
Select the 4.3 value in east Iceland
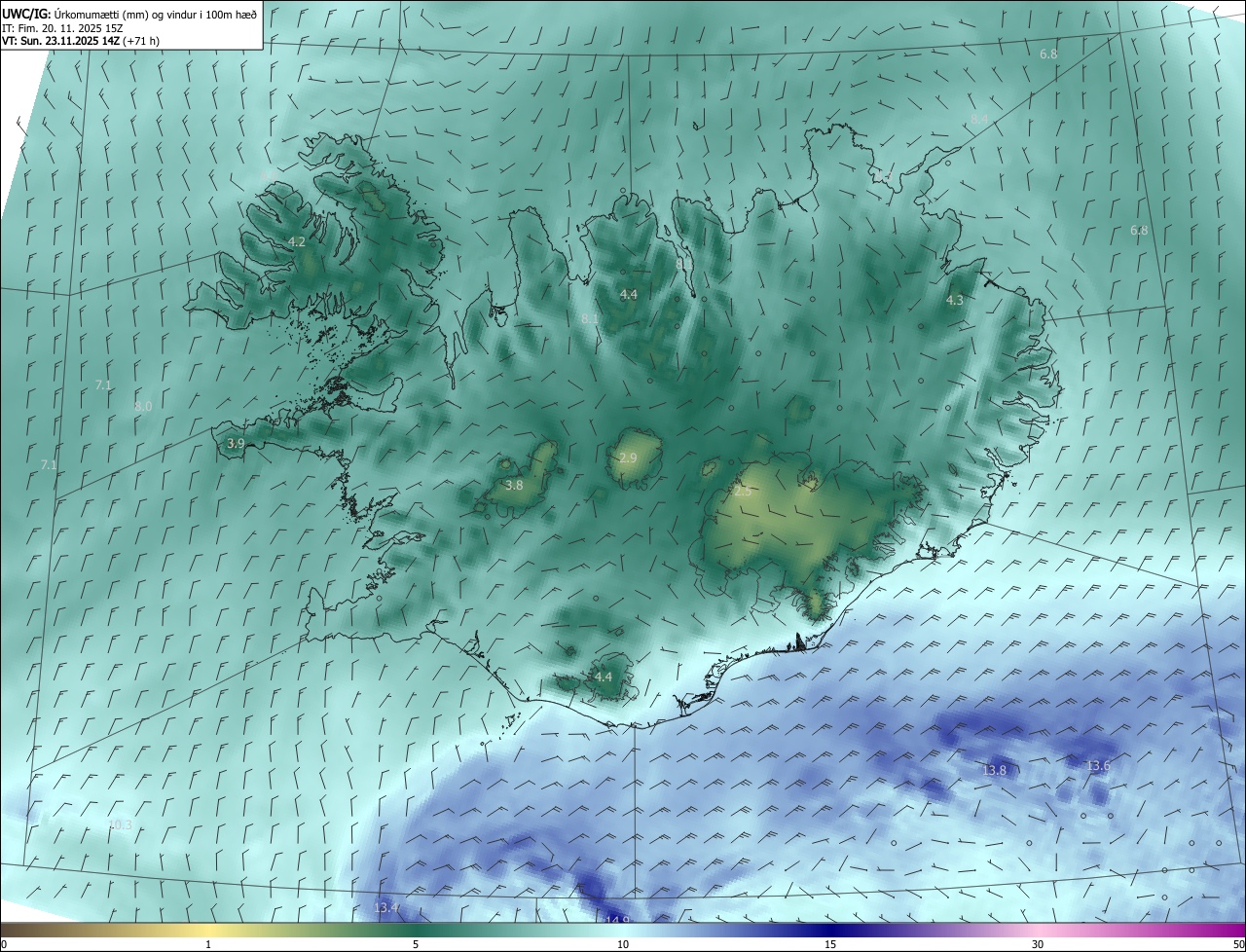click(955, 301)
